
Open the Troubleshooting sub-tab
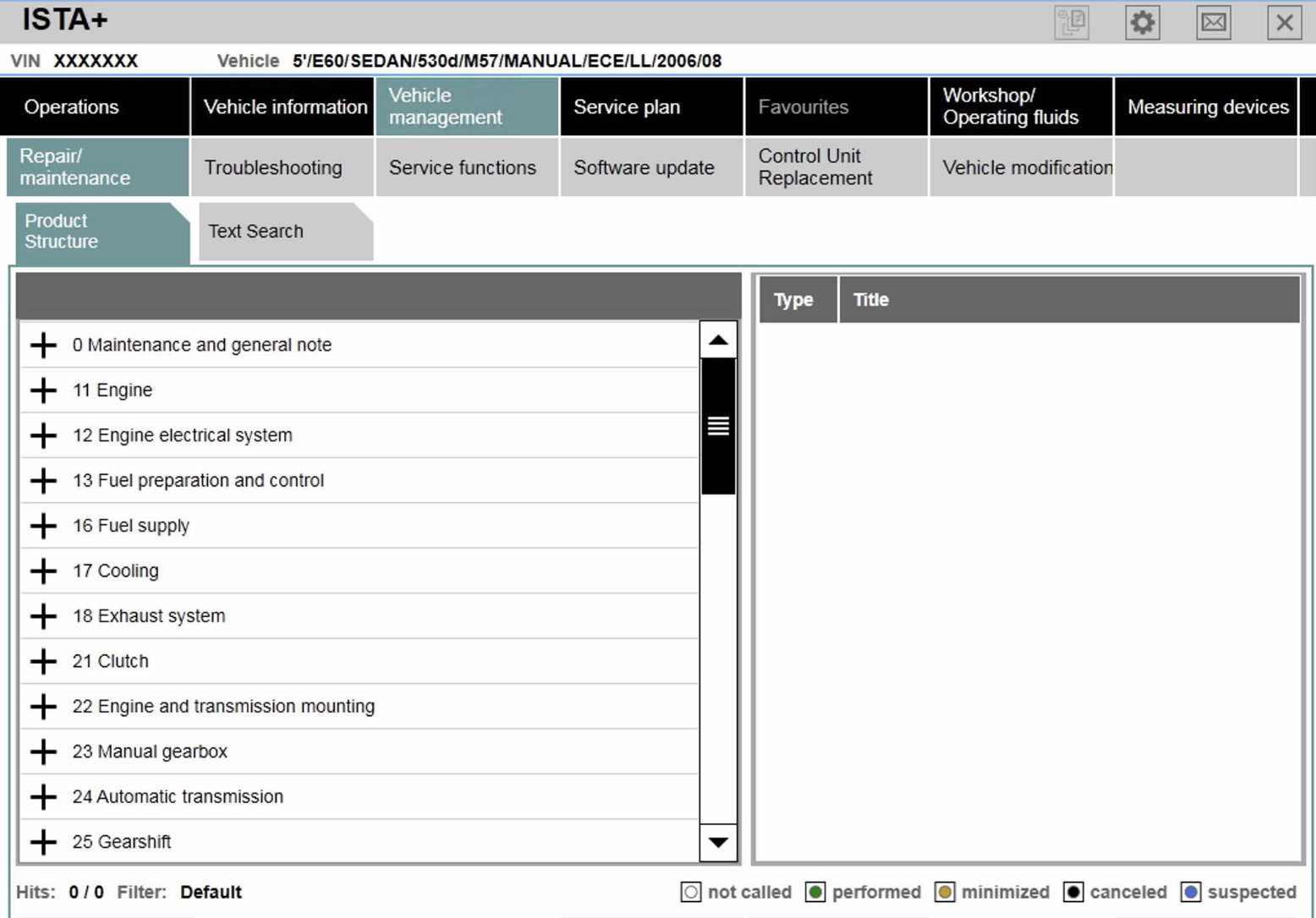click(x=282, y=167)
